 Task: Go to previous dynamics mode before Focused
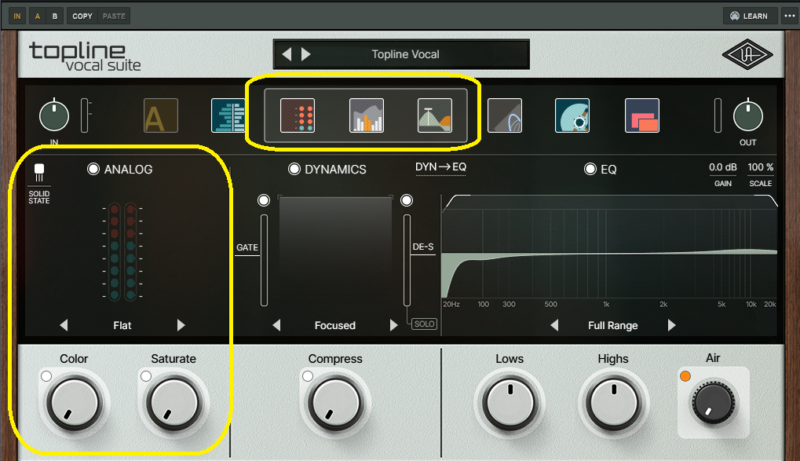click(x=277, y=325)
